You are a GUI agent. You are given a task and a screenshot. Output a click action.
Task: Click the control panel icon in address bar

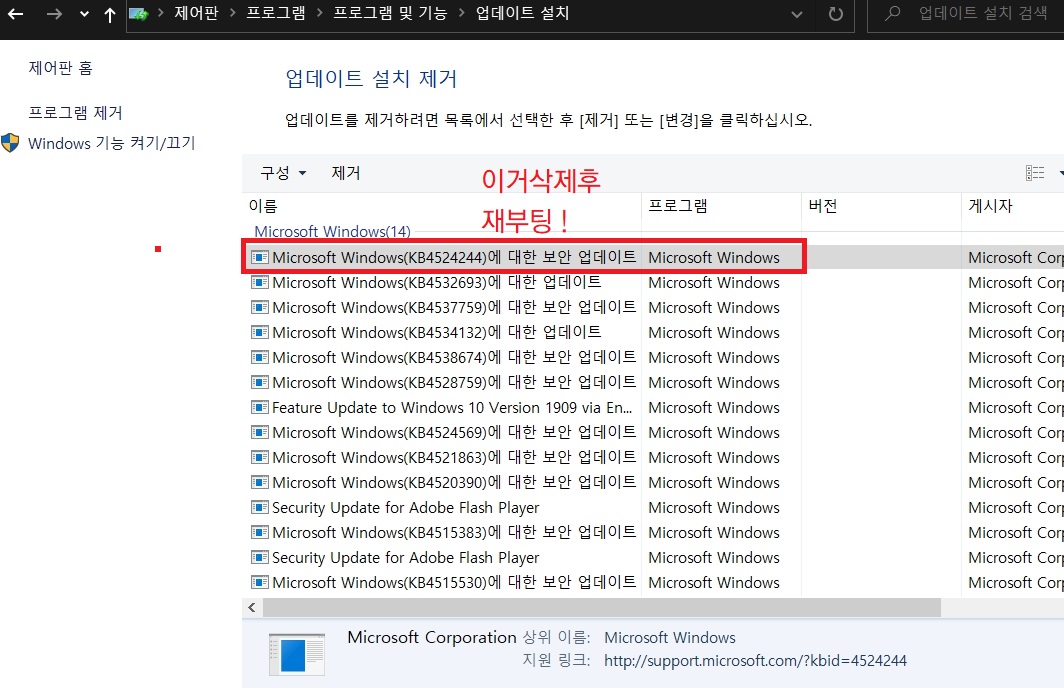click(138, 14)
